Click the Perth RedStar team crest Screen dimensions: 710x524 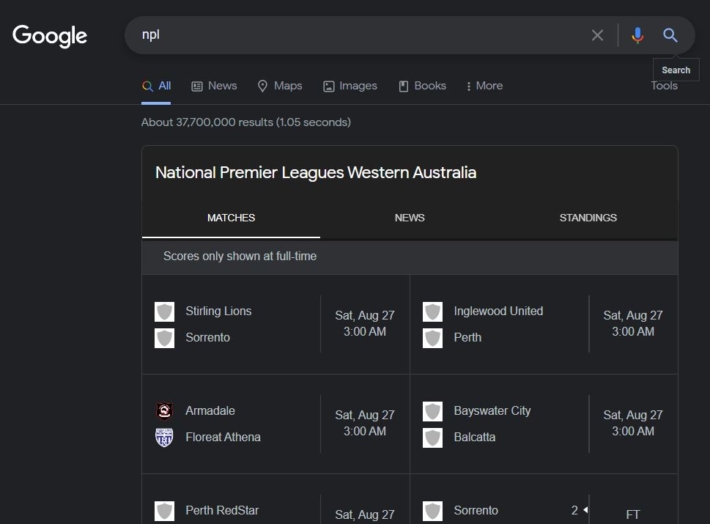coord(164,511)
